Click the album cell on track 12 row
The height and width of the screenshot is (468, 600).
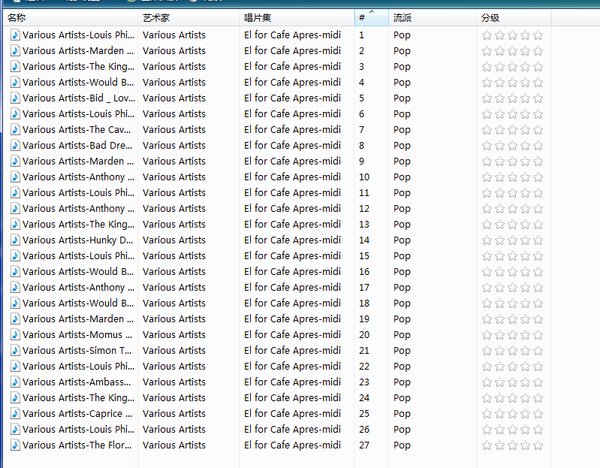tap(292, 209)
